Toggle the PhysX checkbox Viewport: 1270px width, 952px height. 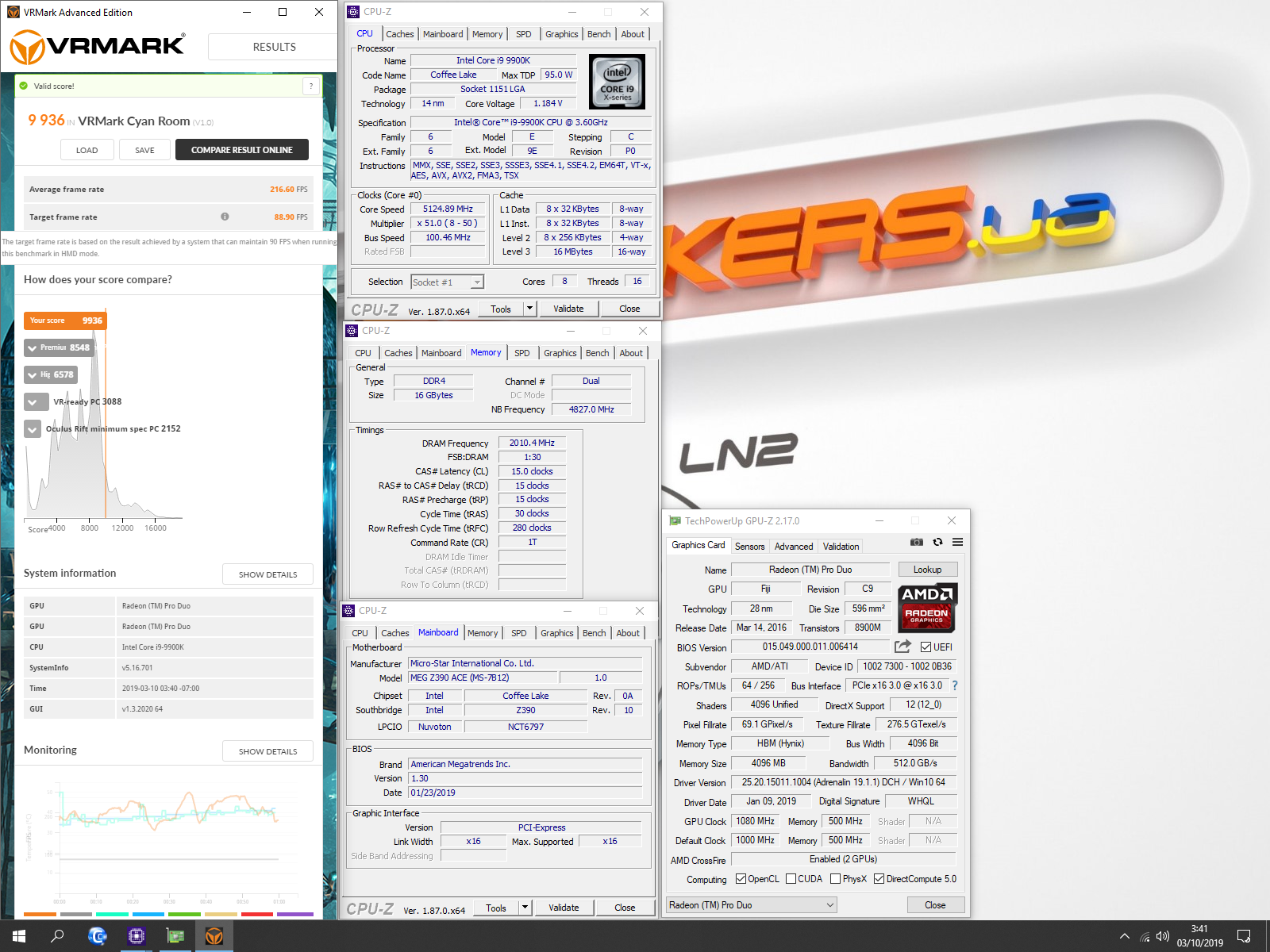click(835, 878)
